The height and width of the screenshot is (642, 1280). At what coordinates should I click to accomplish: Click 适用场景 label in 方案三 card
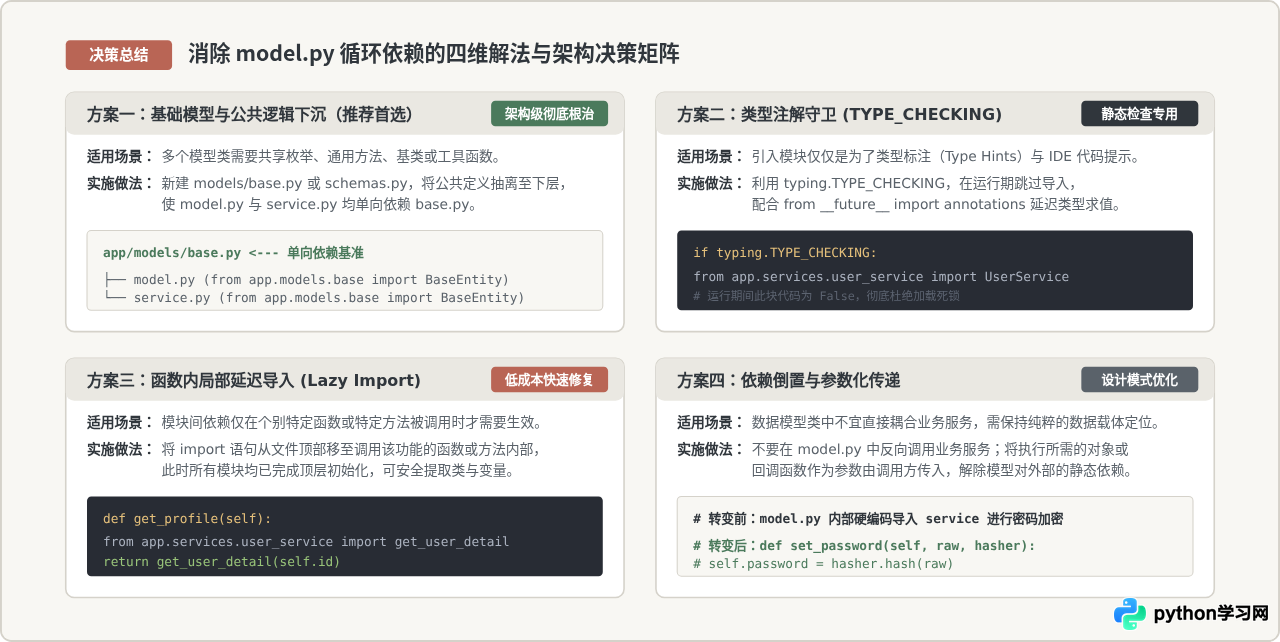pos(120,422)
